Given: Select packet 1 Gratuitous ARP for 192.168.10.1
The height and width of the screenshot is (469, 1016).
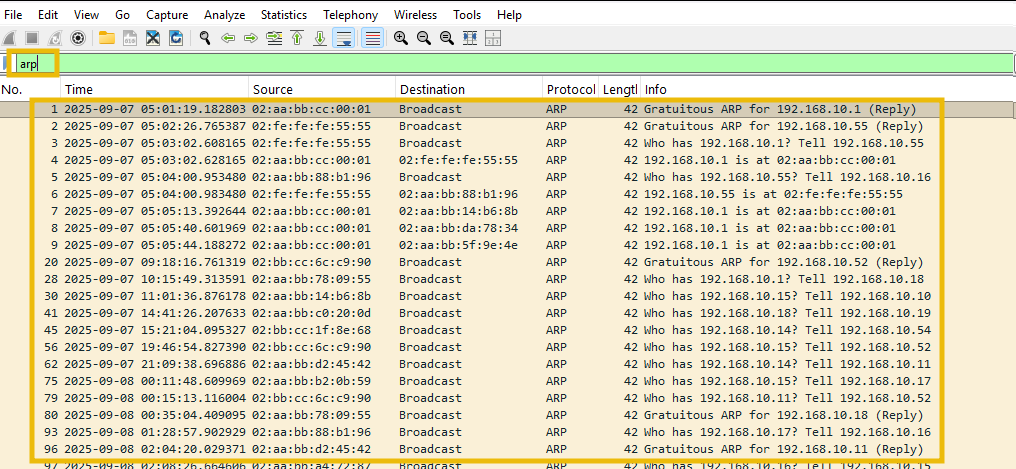Looking at the screenshot, I should [x=508, y=109].
